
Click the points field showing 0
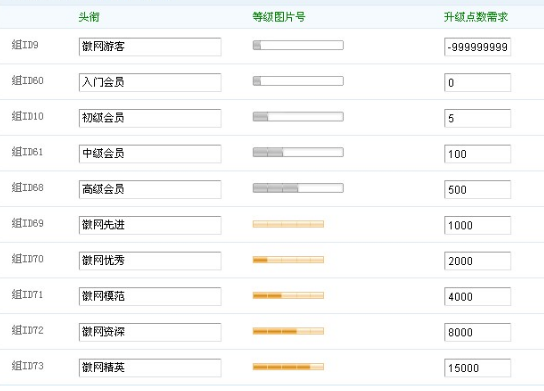click(477, 82)
